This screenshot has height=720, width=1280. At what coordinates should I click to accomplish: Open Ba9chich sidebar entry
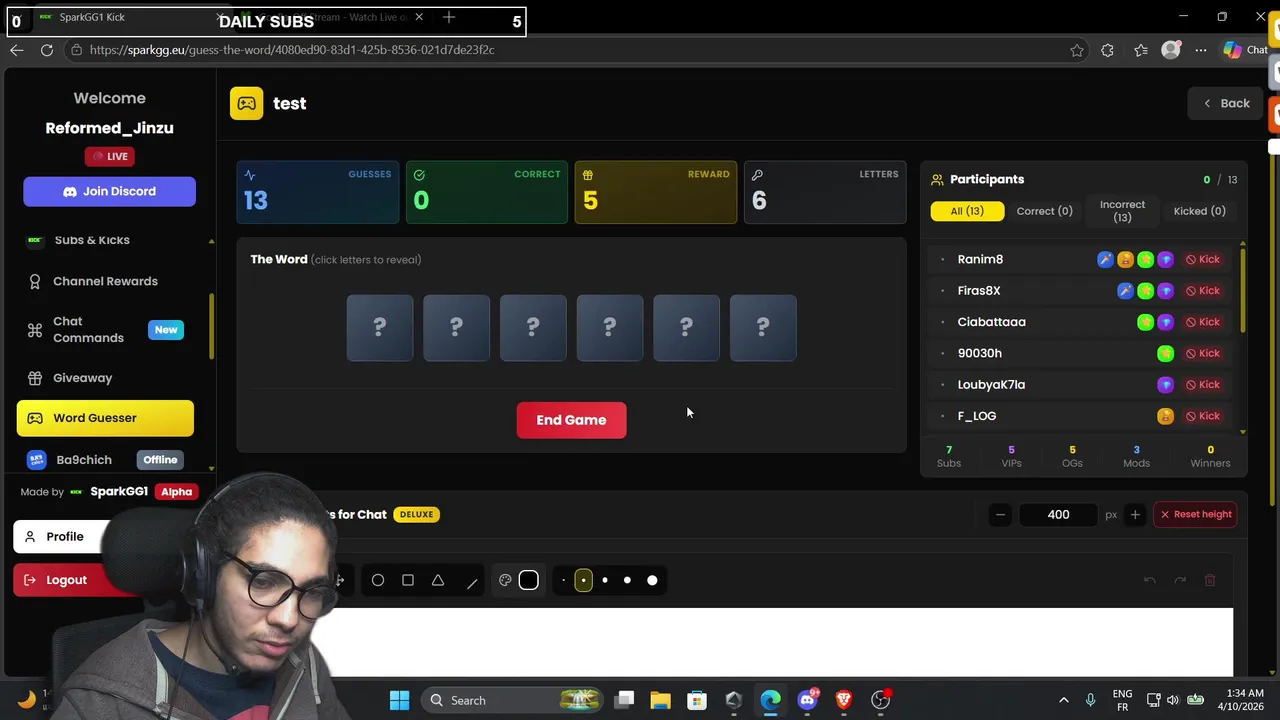click(x=105, y=460)
